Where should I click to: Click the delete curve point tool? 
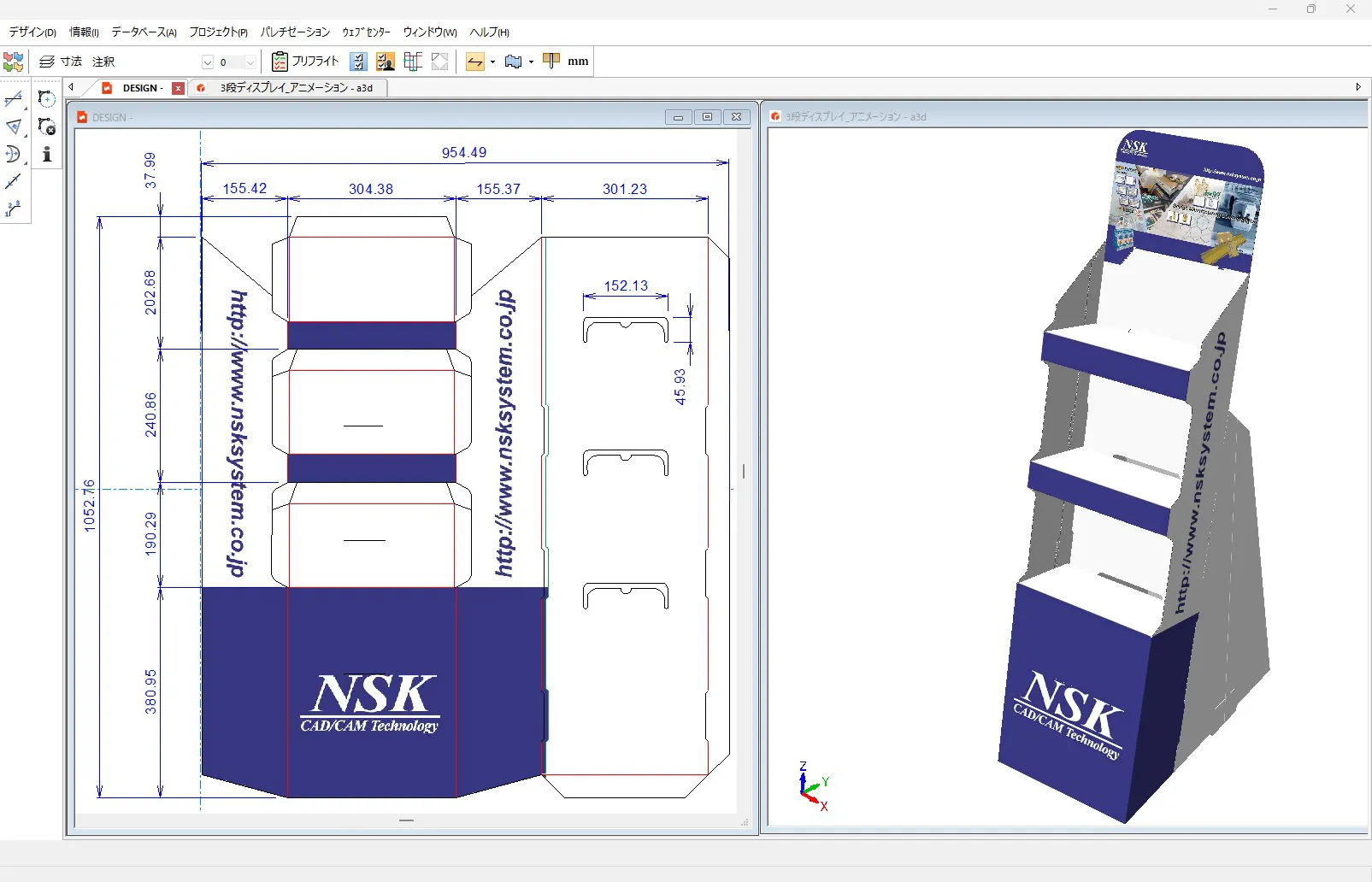(x=47, y=127)
